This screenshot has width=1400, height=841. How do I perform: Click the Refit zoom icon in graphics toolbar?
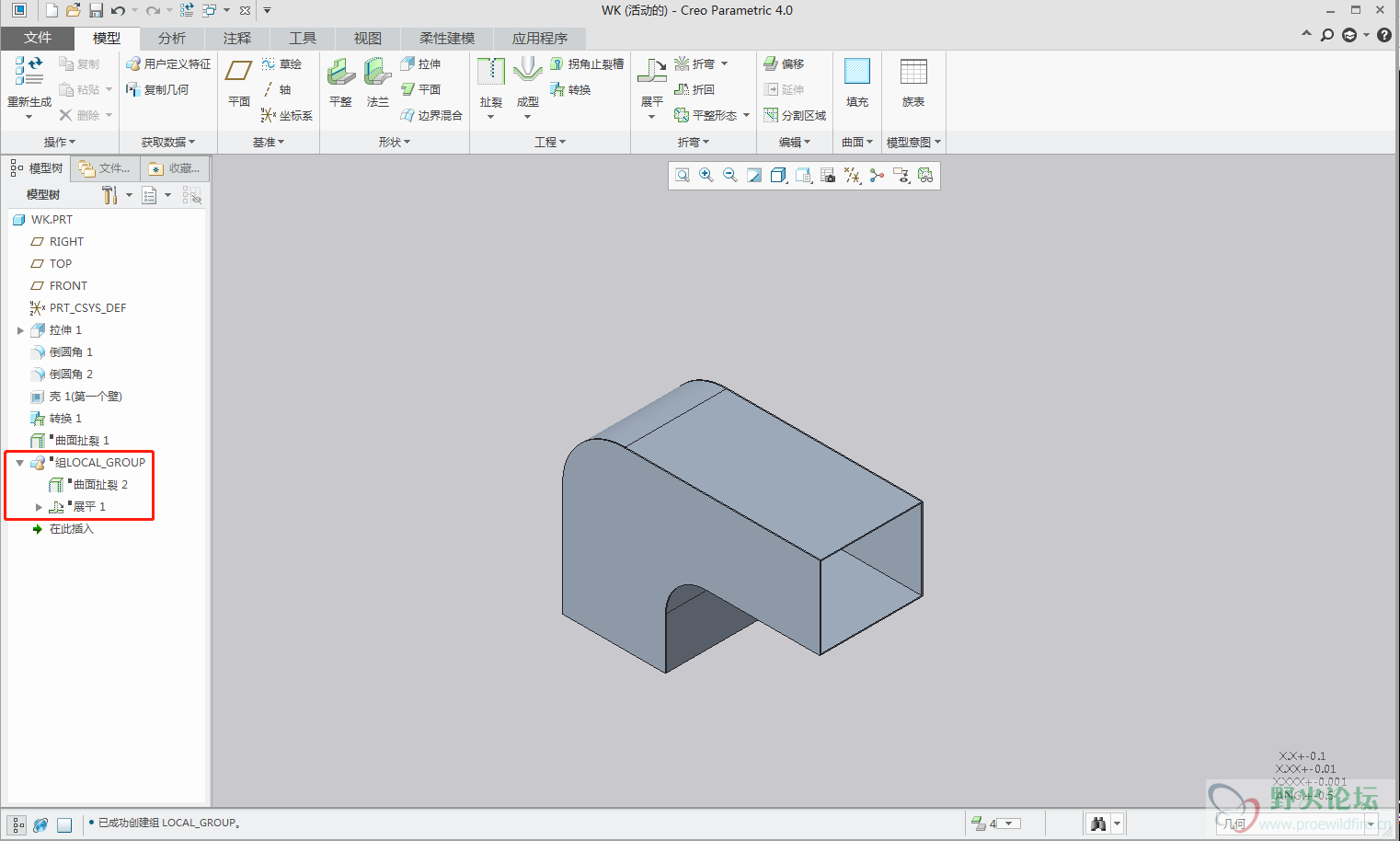(x=683, y=176)
